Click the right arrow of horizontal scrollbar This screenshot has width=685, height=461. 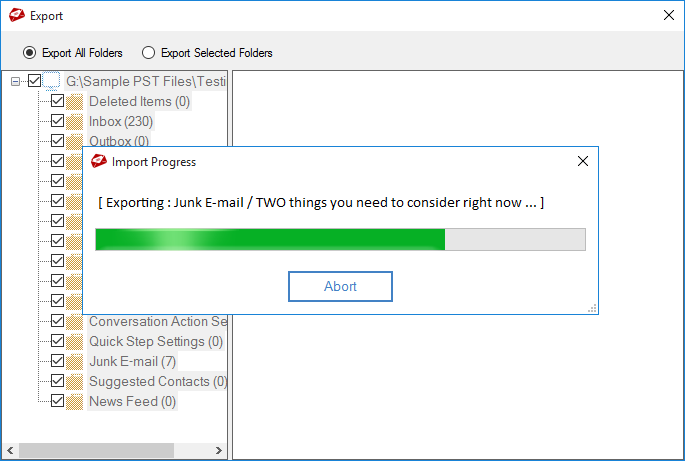(x=219, y=450)
